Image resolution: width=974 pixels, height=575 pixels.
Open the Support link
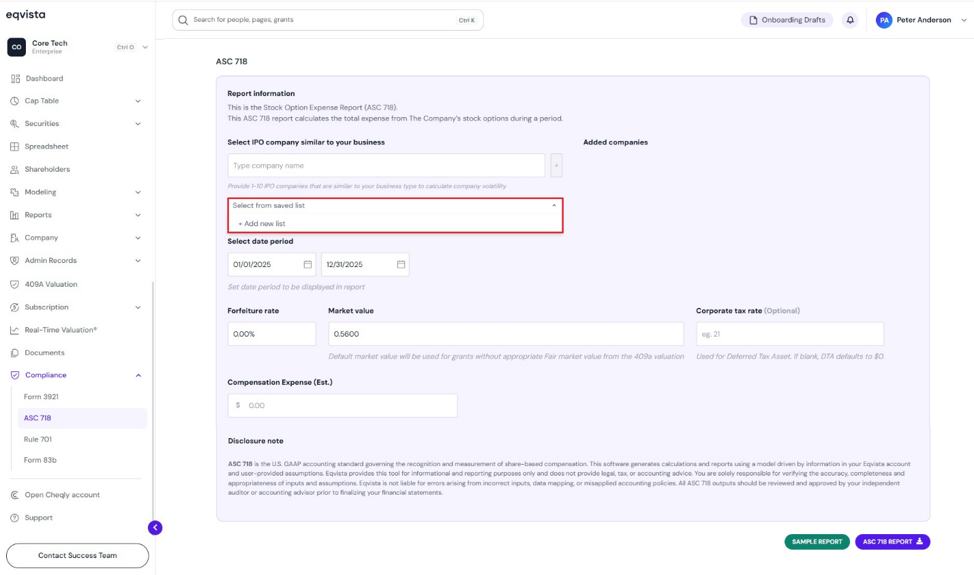[39, 518]
